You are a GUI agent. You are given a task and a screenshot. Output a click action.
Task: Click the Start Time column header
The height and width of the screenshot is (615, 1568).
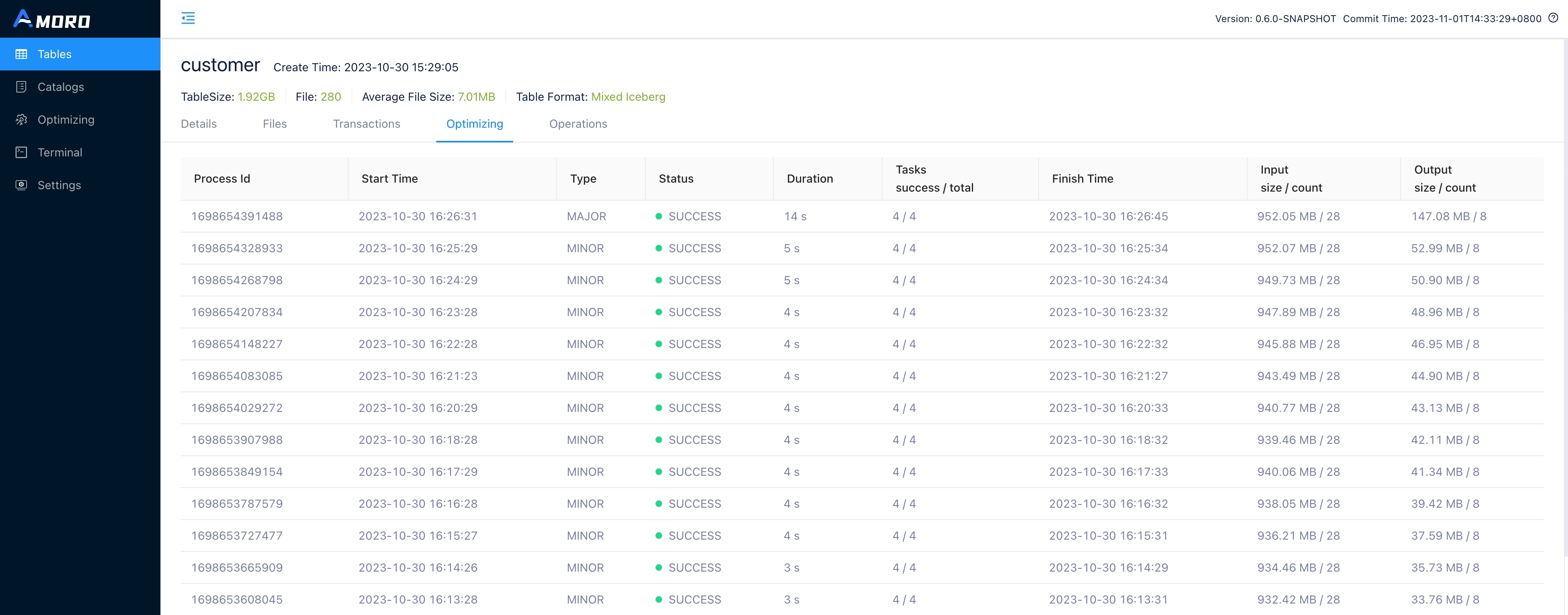pyautogui.click(x=389, y=179)
